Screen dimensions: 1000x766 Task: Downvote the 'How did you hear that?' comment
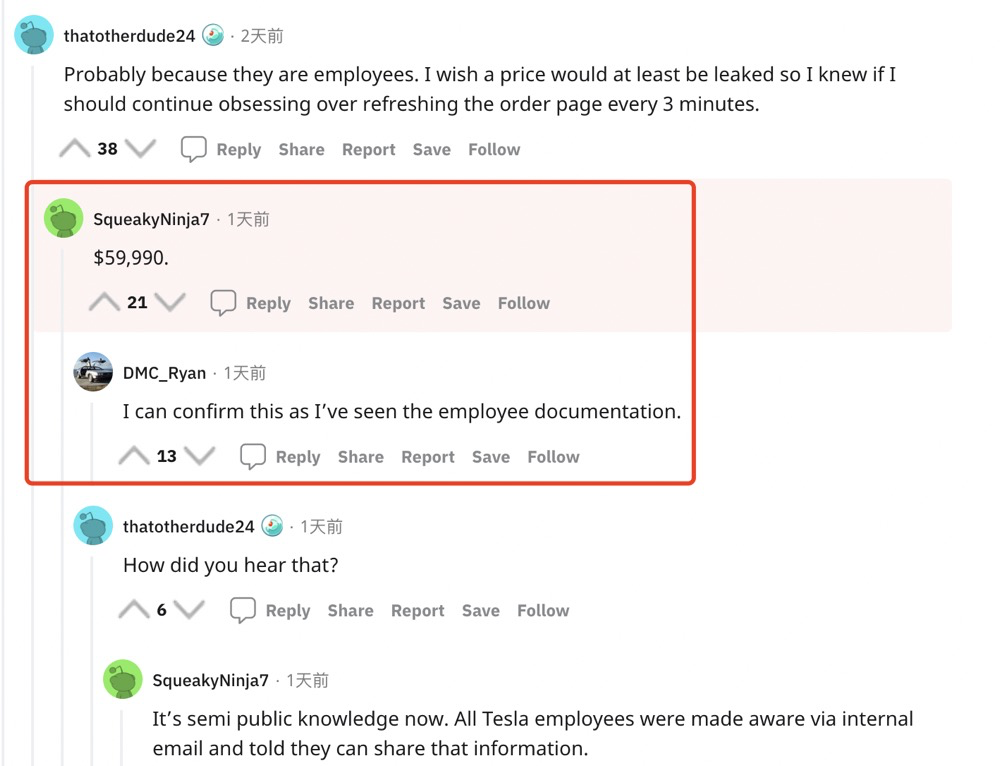coord(189,610)
